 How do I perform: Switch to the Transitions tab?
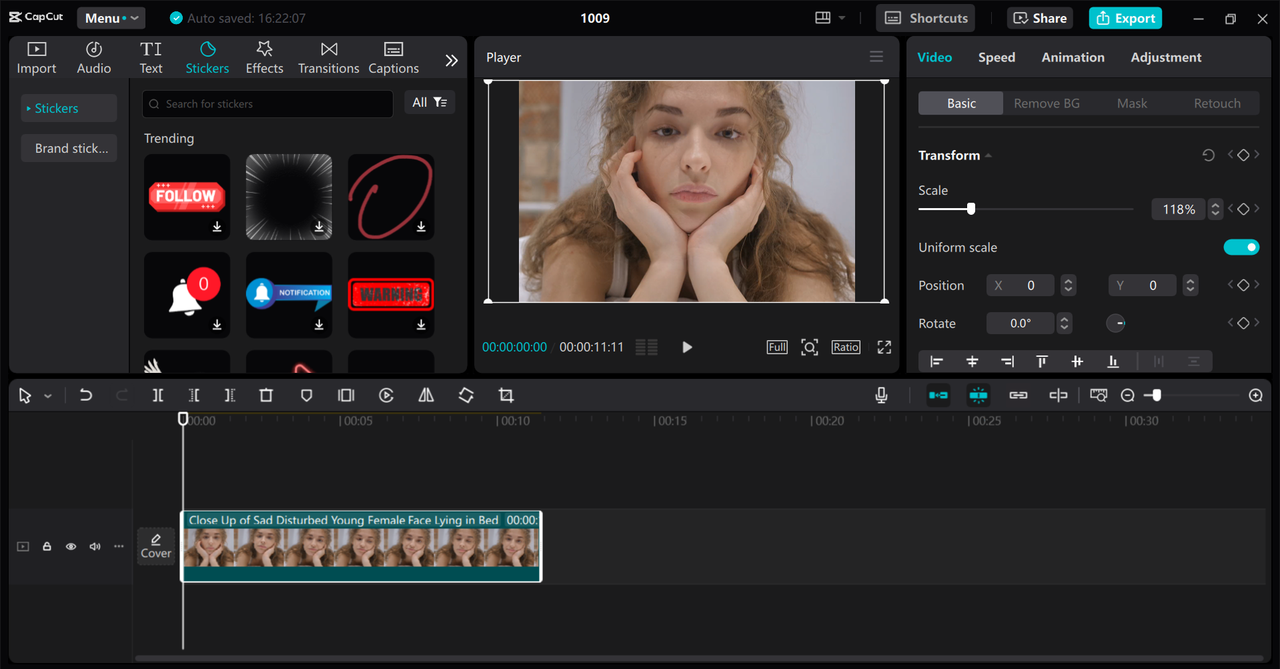(328, 58)
